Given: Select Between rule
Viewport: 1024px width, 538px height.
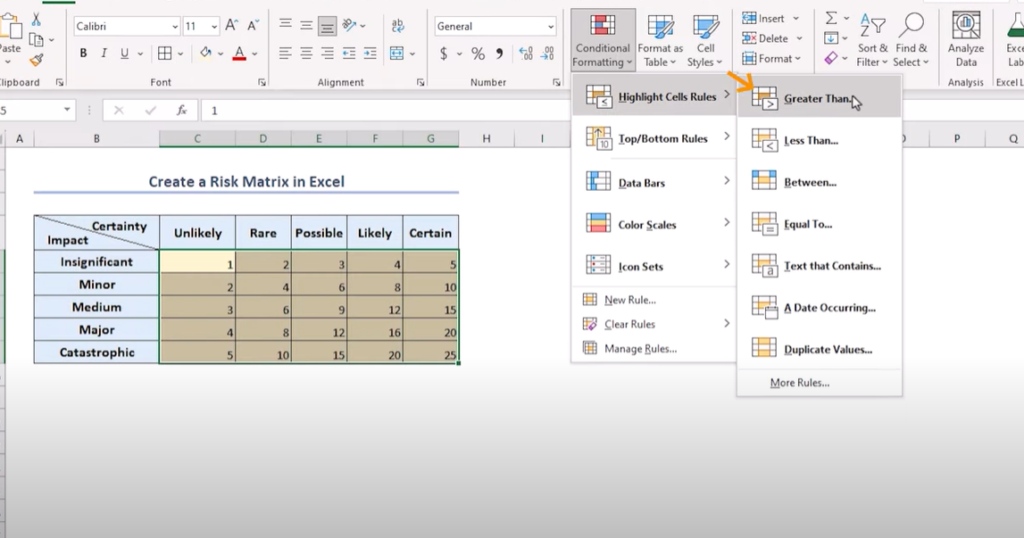Looking at the screenshot, I should coord(820,182).
